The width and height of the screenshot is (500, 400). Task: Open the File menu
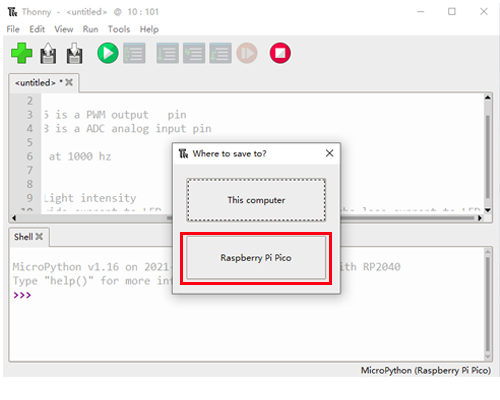[13, 29]
